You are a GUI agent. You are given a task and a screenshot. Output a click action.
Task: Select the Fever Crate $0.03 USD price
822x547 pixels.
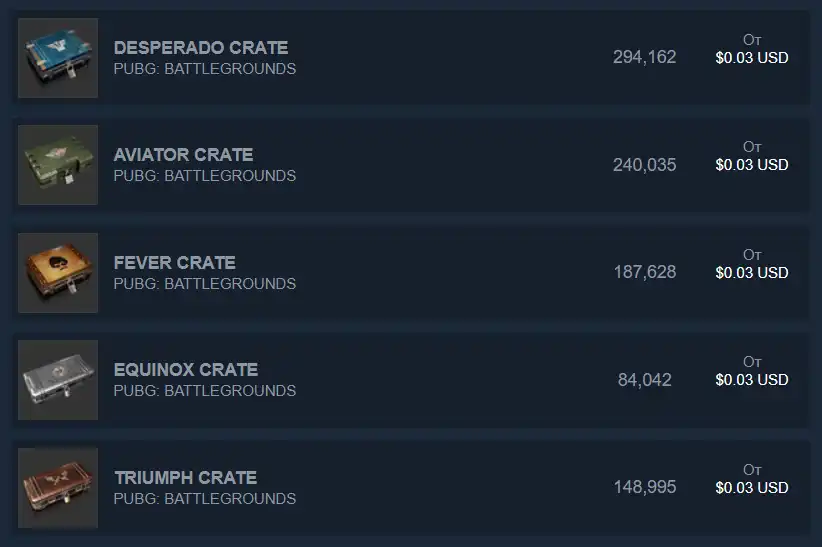click(752, 273)
